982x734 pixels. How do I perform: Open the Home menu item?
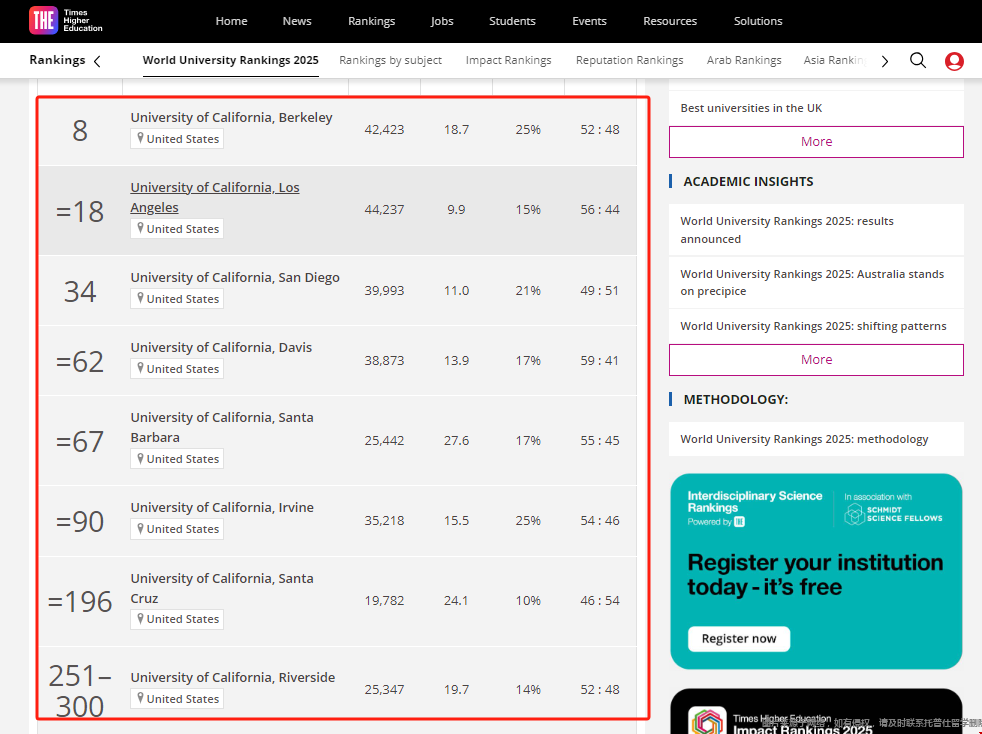point(231,21)
